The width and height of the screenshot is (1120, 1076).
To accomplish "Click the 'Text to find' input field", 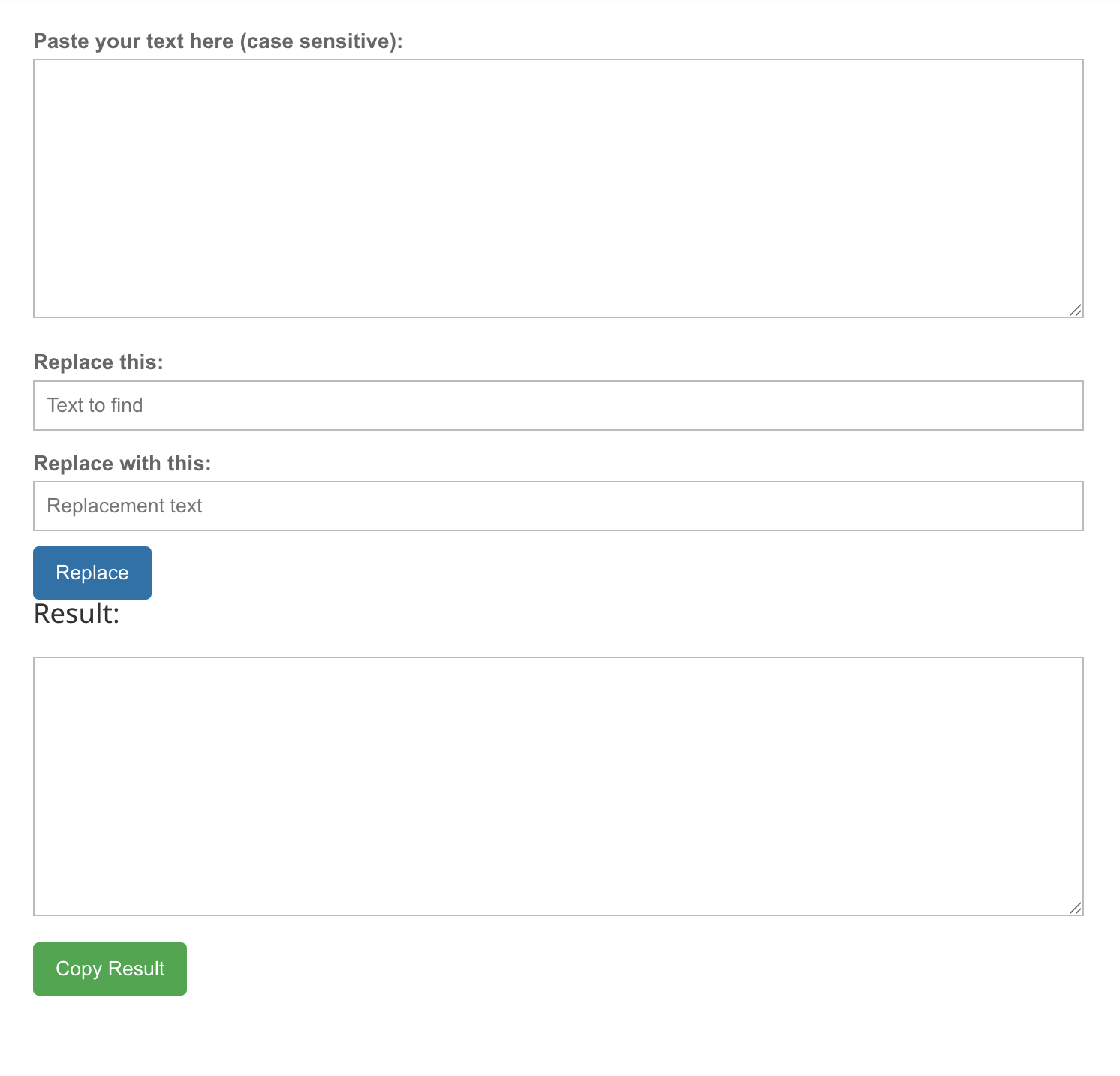I will (558, 405).
